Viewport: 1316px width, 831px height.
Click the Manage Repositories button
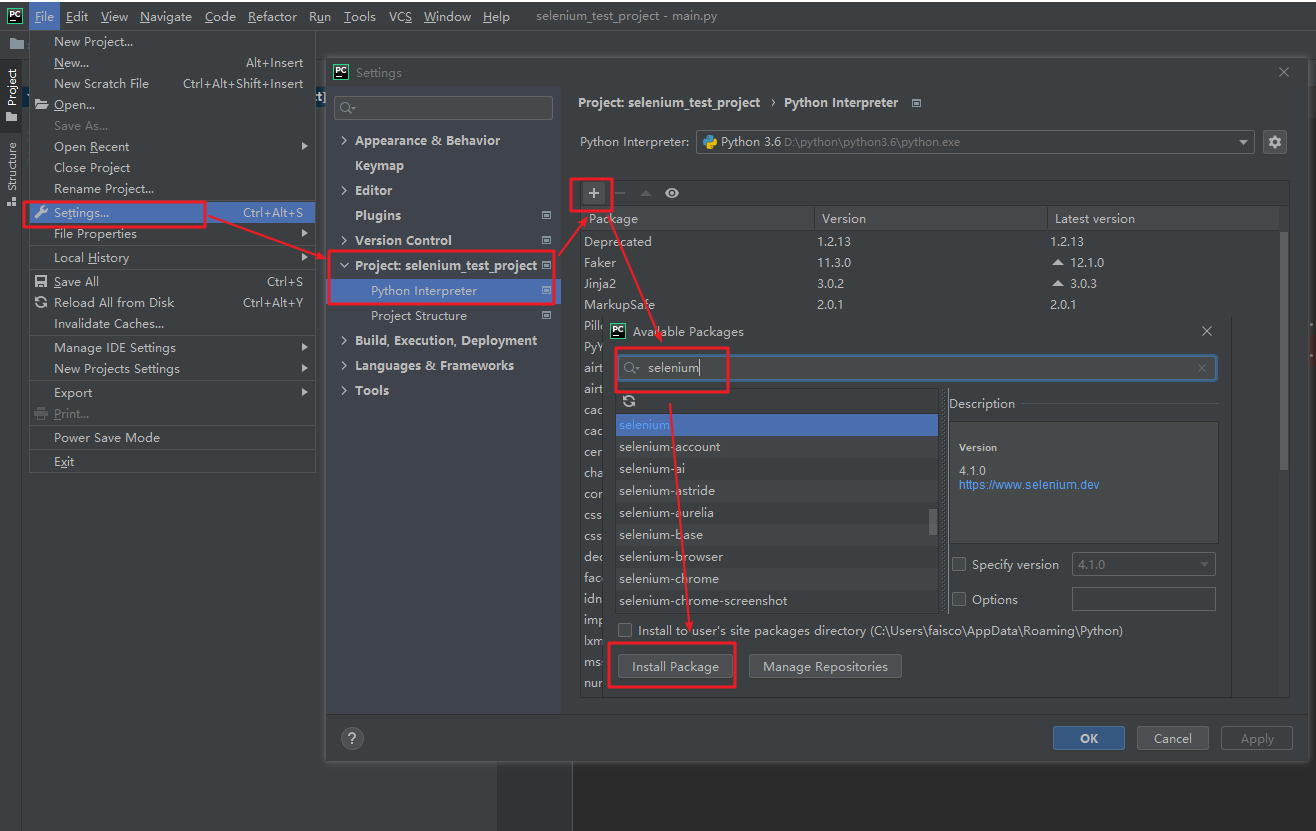pos(825,666)
